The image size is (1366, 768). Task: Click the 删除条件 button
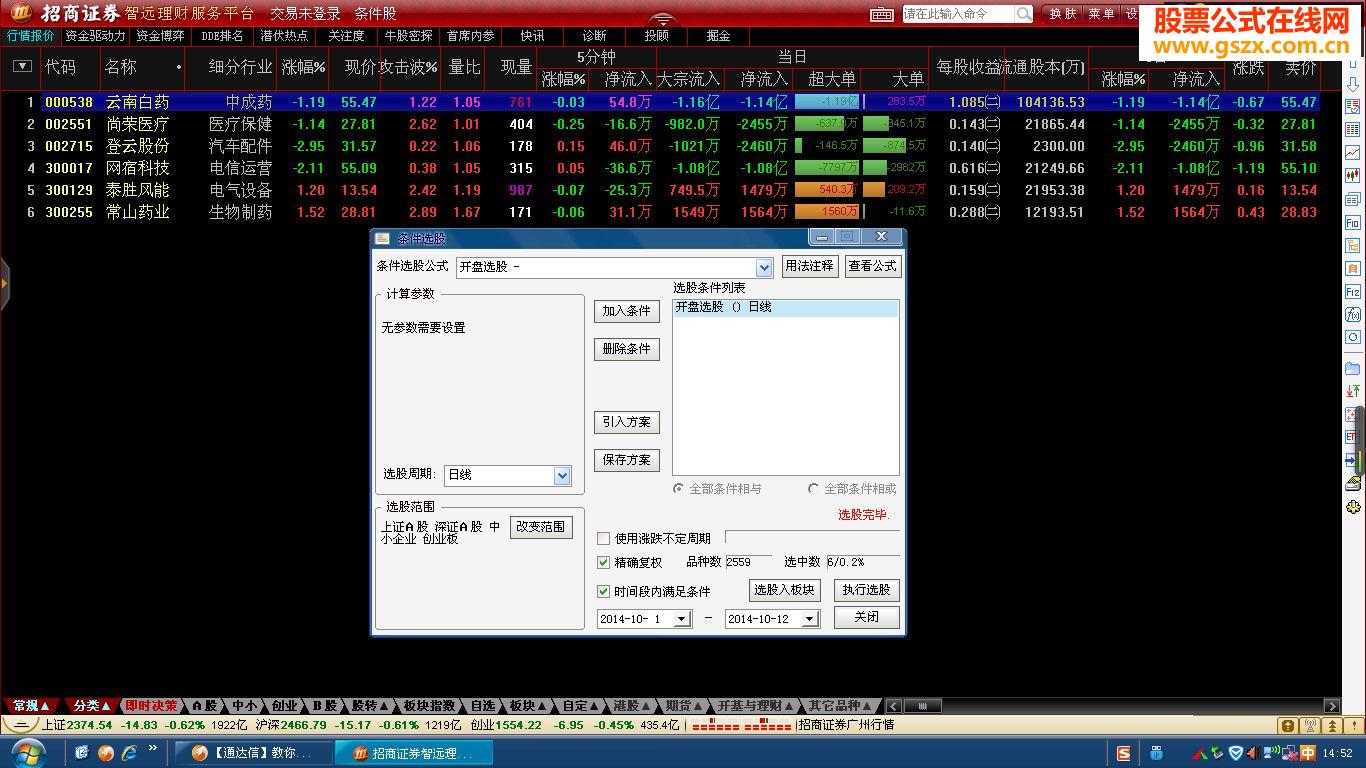coord(626,349)
